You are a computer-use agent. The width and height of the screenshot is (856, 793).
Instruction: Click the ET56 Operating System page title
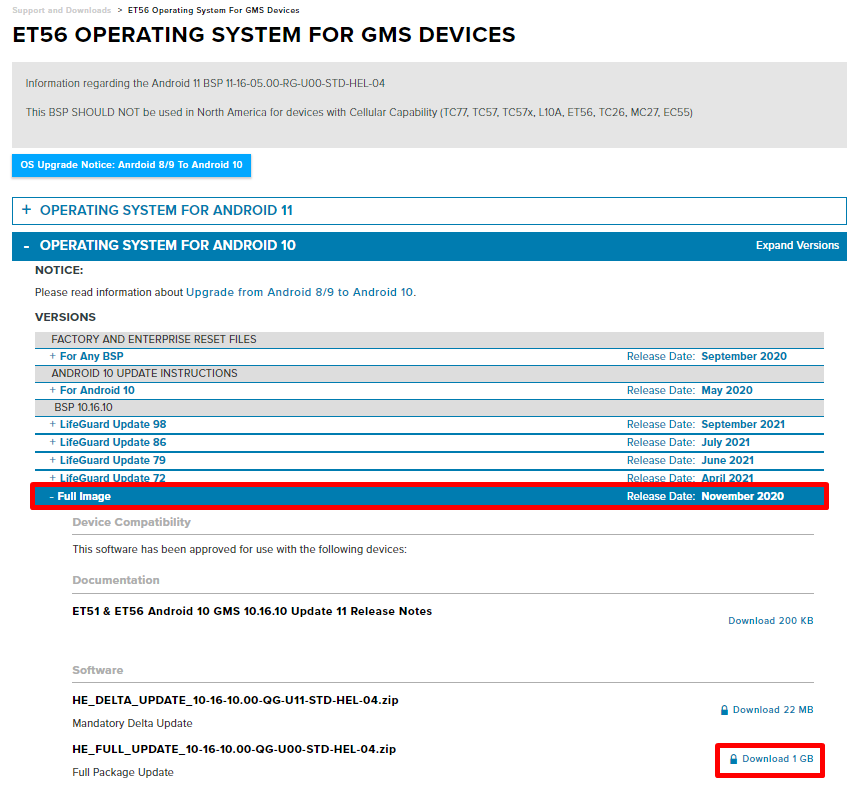coord(264,35)
